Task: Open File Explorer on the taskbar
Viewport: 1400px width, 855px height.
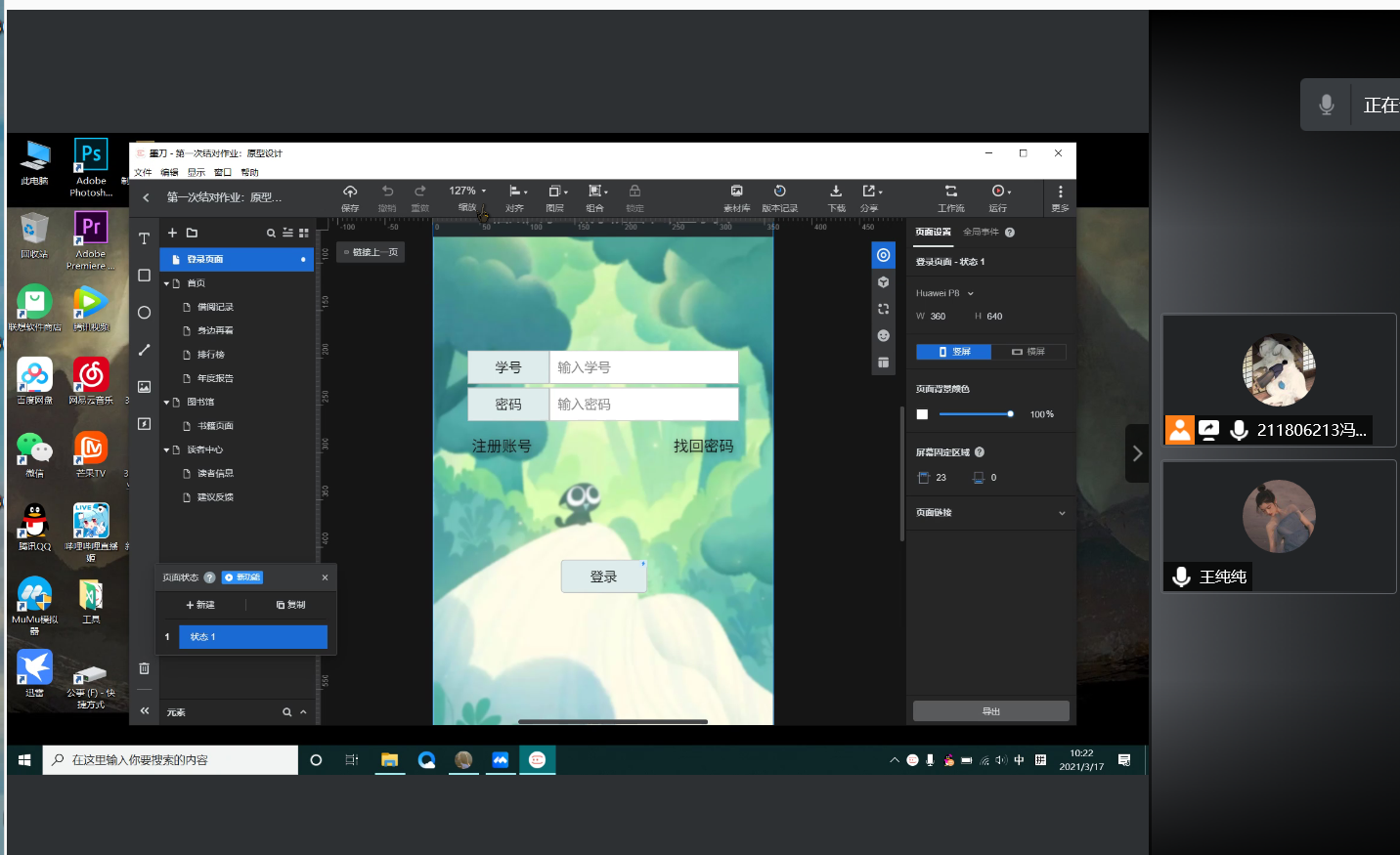Action: coord(389,760)
